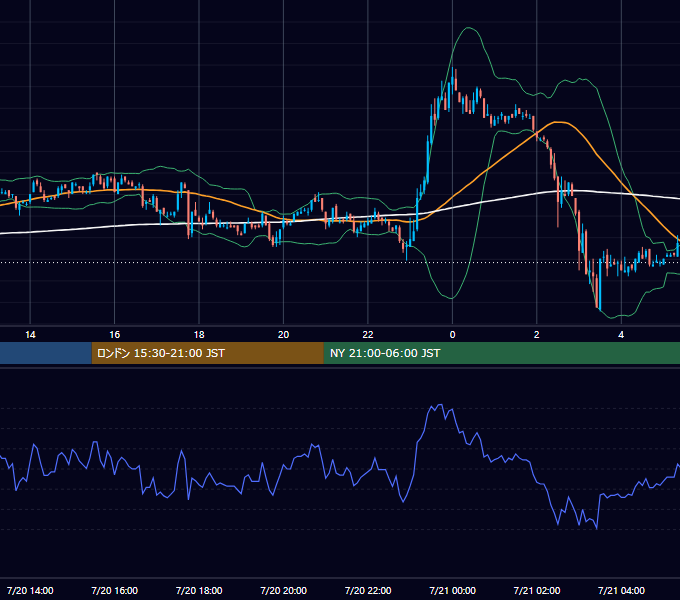The width and height of the screenshot is (680, 600).
Task: Click the hour label 16 on the axis
Action: point(114,335)
